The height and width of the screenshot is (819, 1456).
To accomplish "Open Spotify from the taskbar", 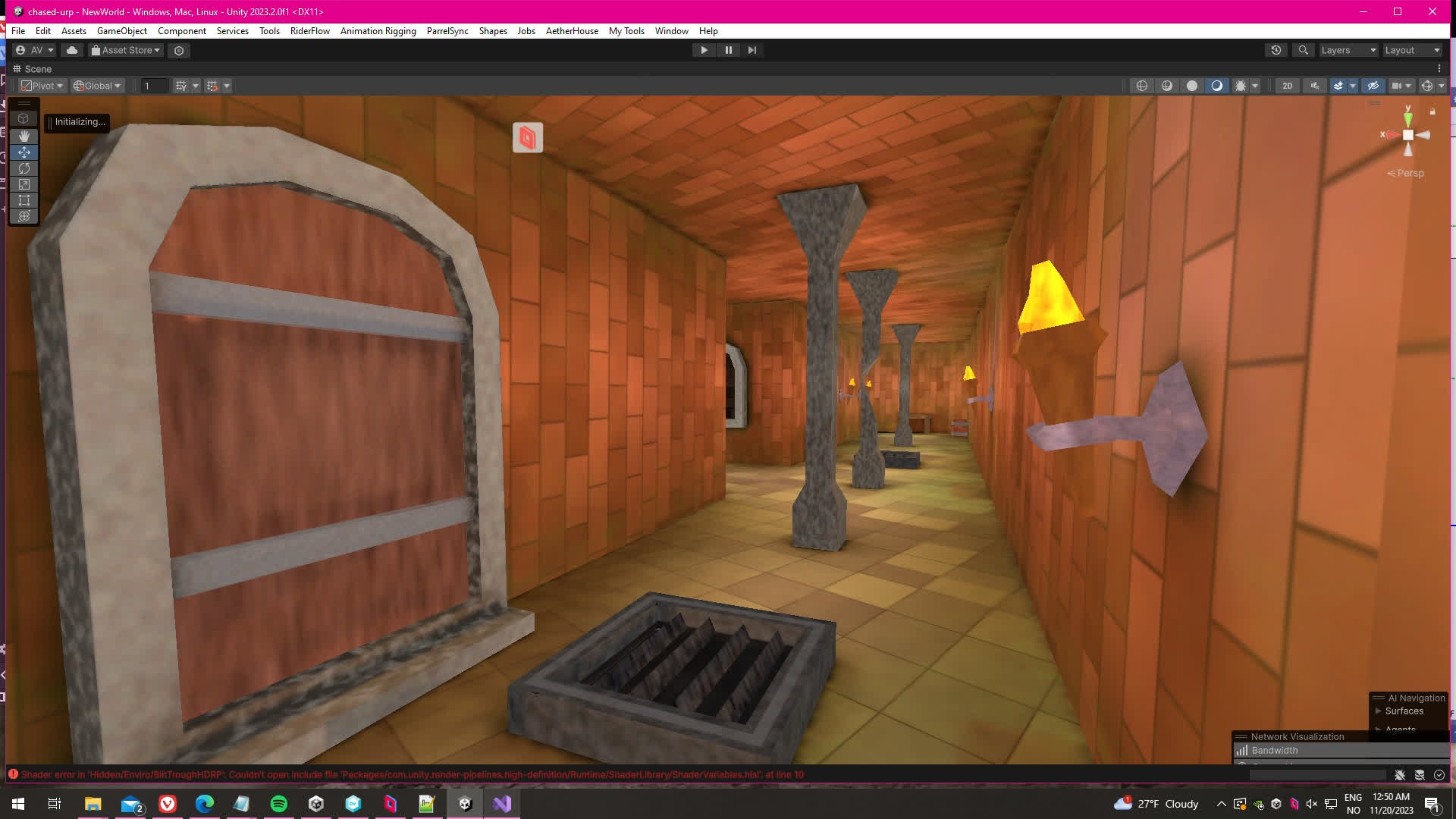I will [278, 804].
